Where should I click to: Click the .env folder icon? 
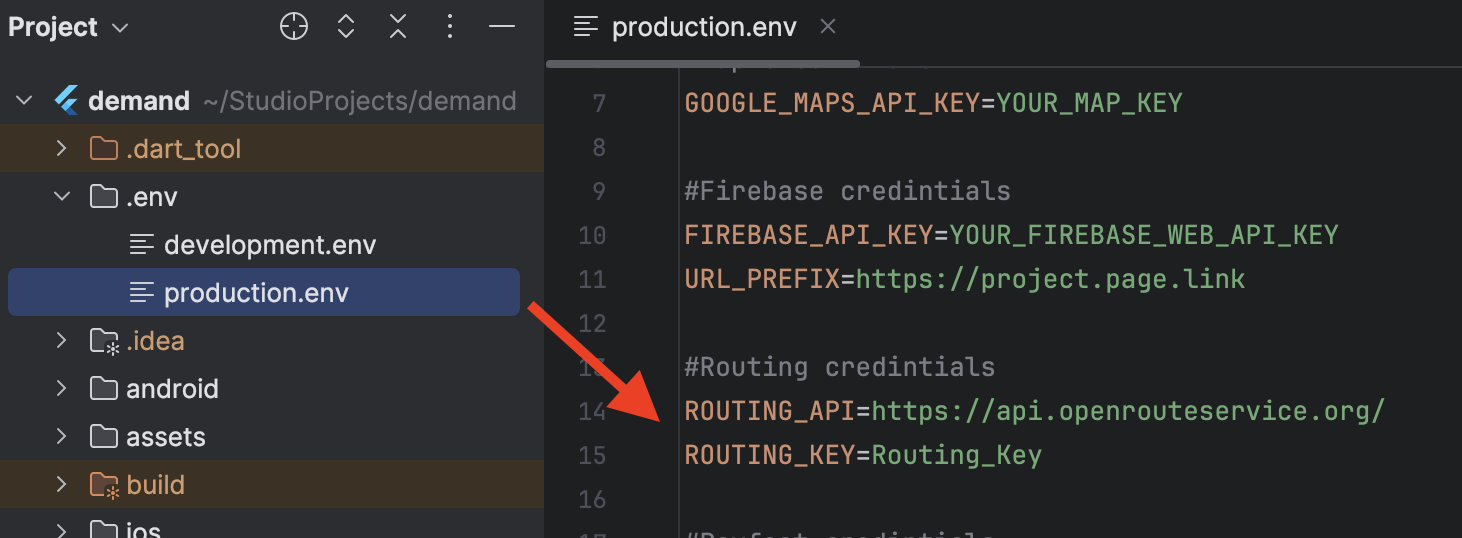(x=103, y=197)
